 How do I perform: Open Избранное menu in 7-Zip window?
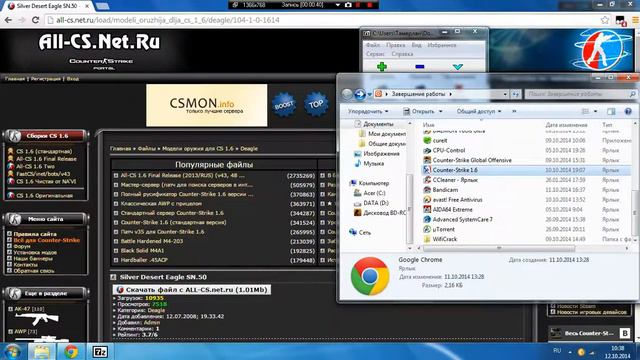pyautogui.click(x=442, y=45)
